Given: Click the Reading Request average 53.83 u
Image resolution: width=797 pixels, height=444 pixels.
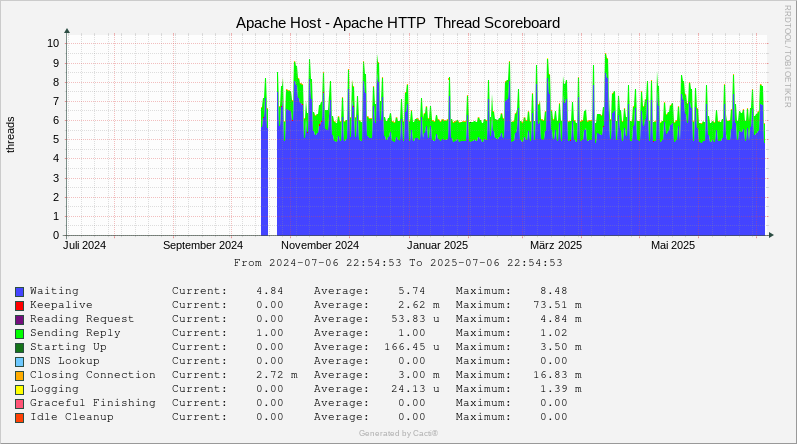Looking at the screenshot, I should coord(415,319).
